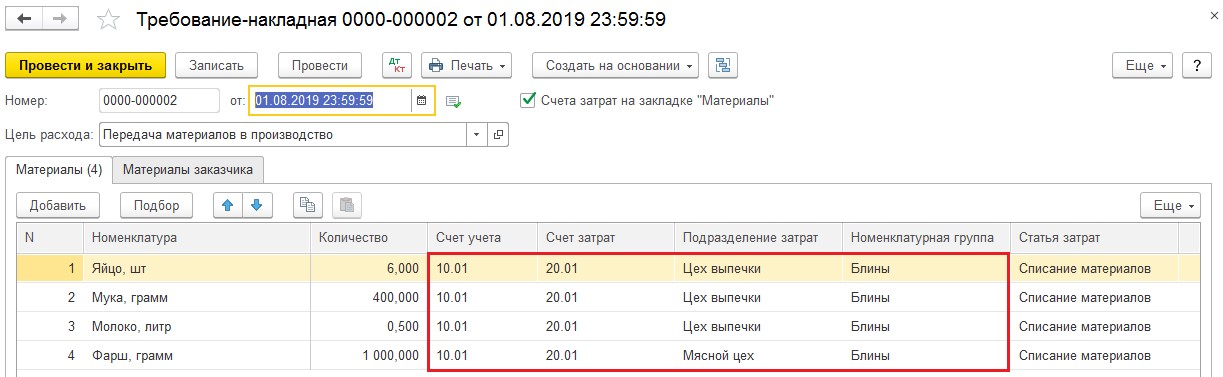
Task: Show Дт/Кт accounting entries icon
Action: (397, 65)
